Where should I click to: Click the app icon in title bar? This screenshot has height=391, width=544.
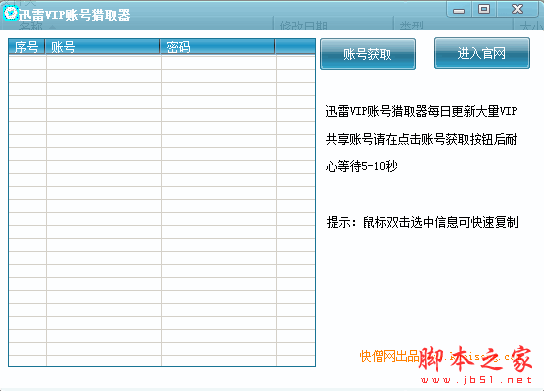click(10, 14)
